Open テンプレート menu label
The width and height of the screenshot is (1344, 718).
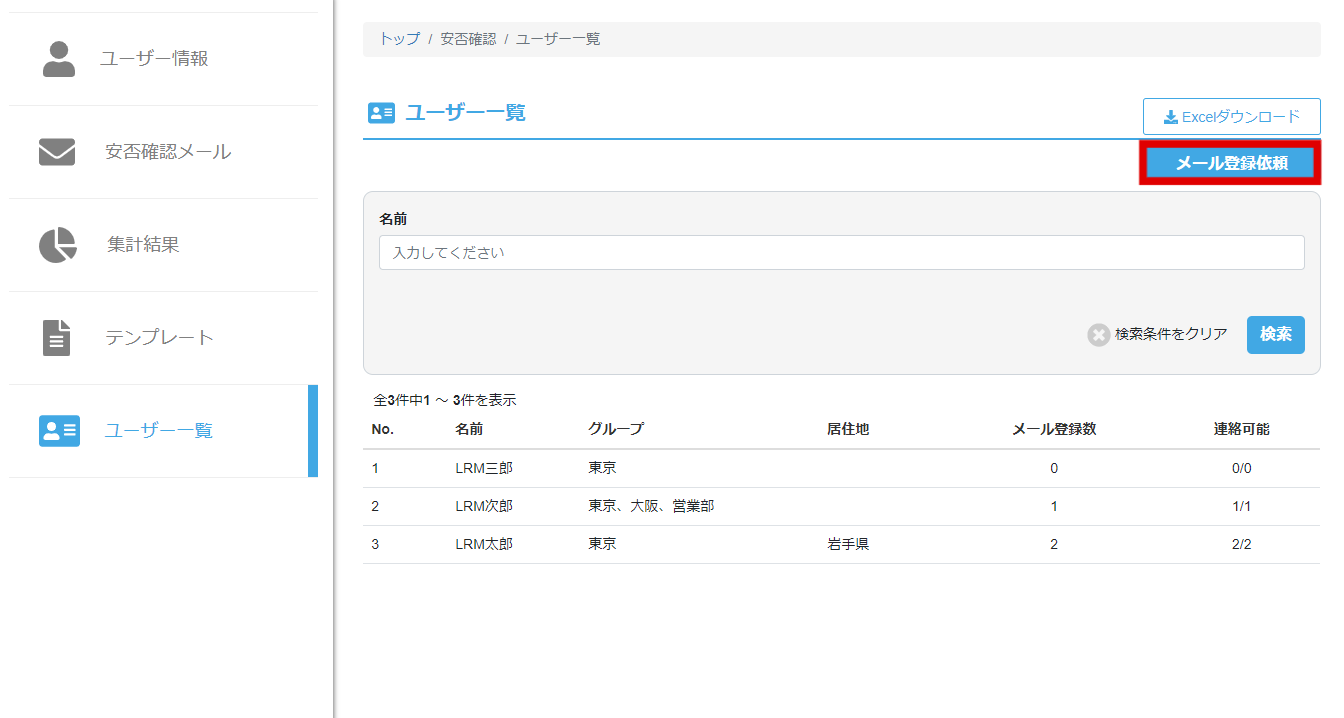pos(159,338)
